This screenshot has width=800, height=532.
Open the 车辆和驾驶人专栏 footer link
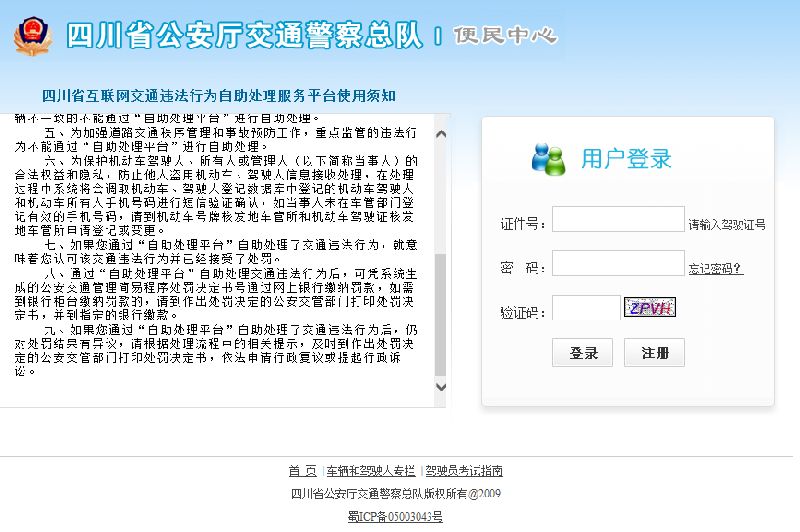pyautogui.click(x=370, y=470)
